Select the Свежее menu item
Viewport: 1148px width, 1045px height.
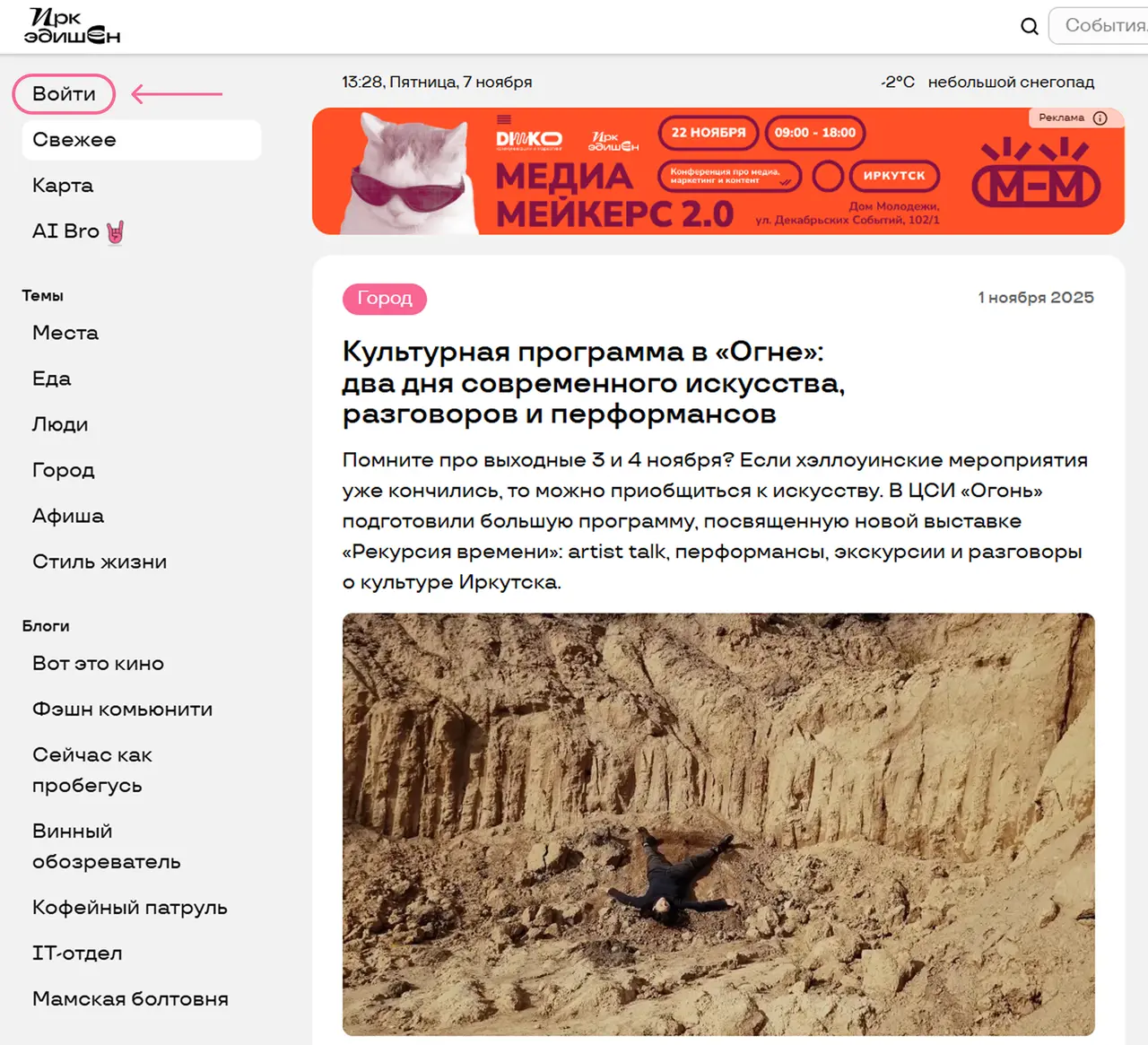click(x=142, y=140)
